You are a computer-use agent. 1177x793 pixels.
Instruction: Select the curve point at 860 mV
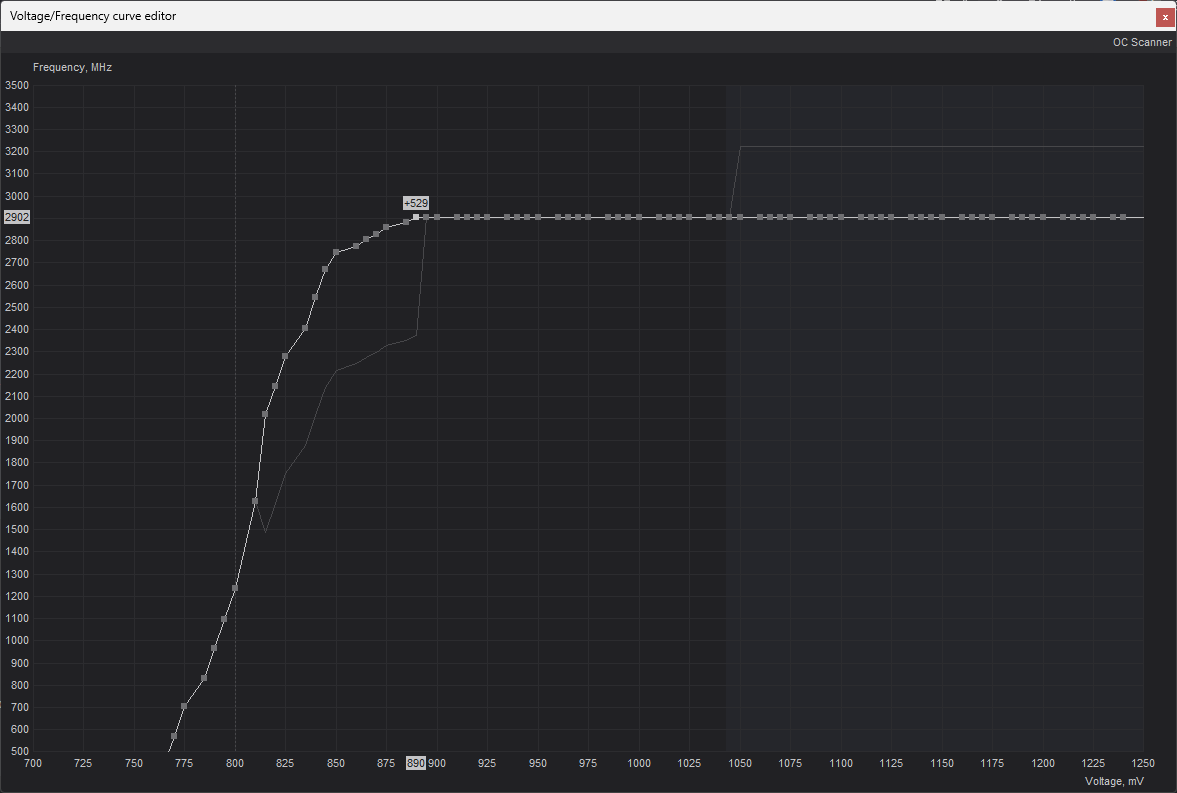pos(356,246)
